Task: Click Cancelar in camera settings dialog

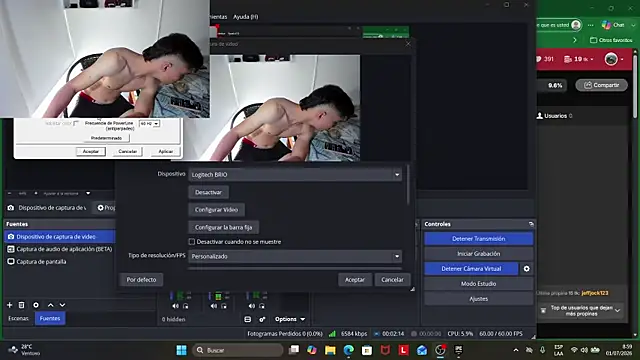Action: coord(128,151)
